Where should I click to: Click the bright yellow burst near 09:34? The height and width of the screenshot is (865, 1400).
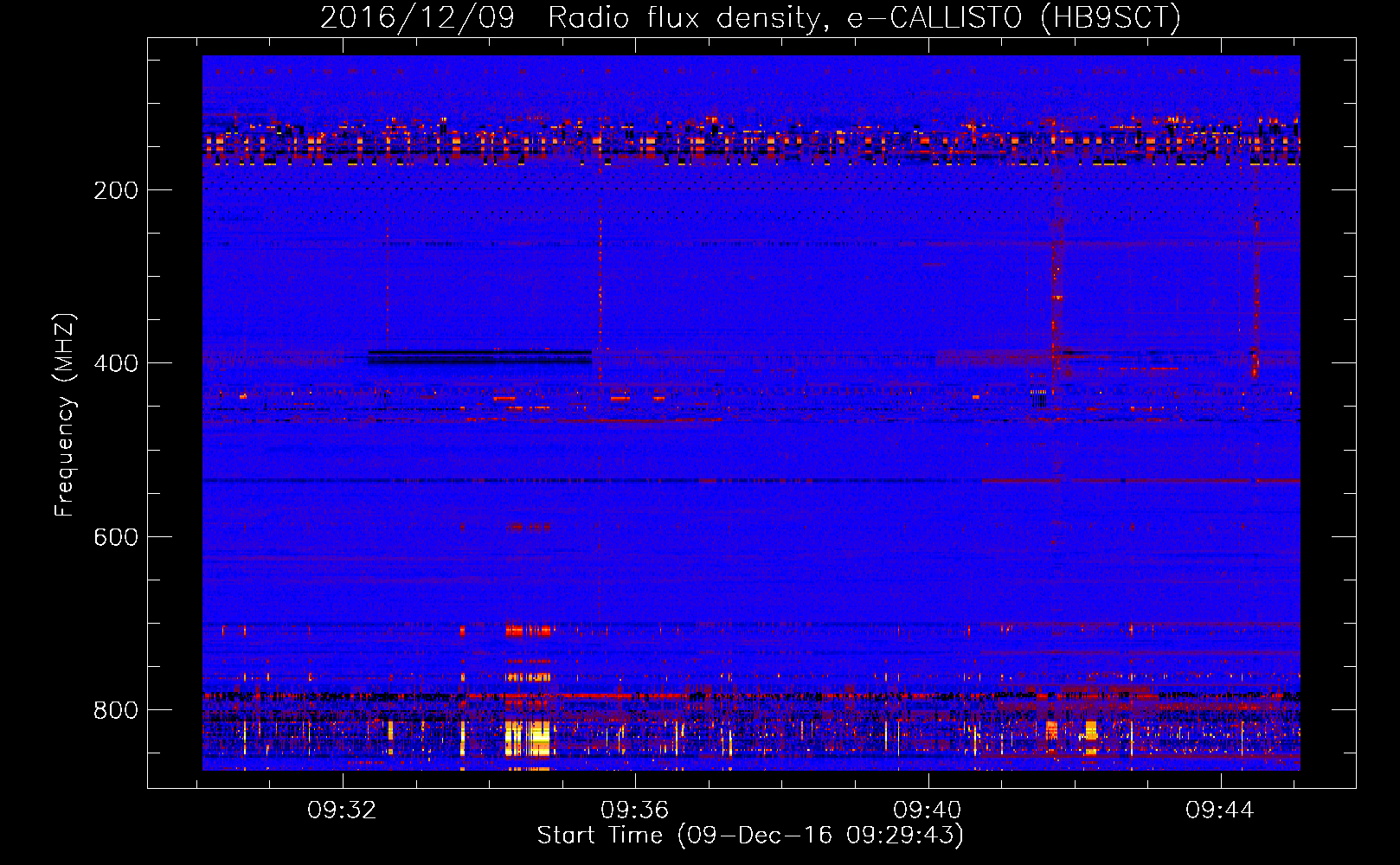click(528, 738)
